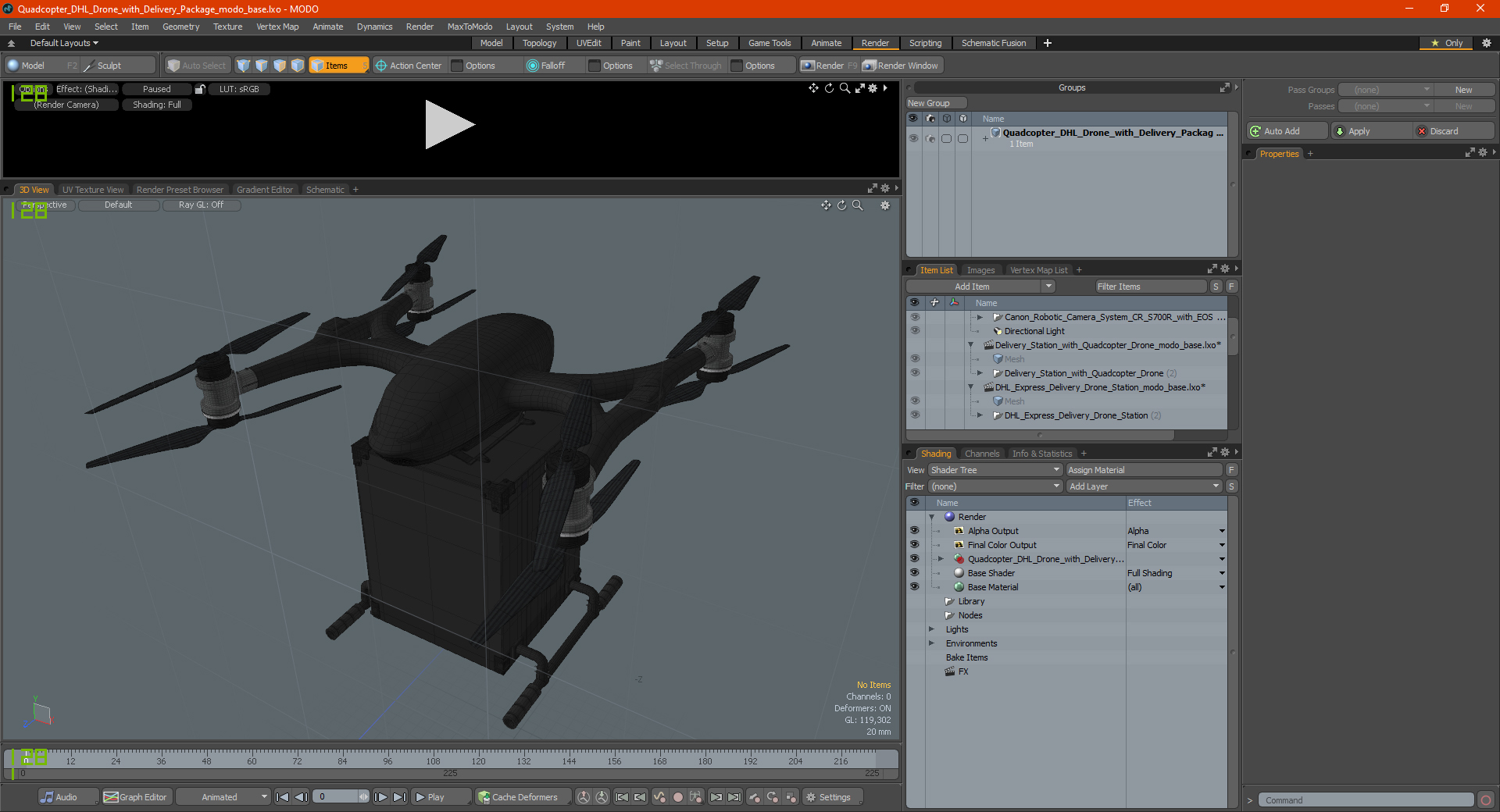The width and height of the screenshot is (1500, 812).
Task: Toggle visibility of Directional Light
Action: [915, 331]
